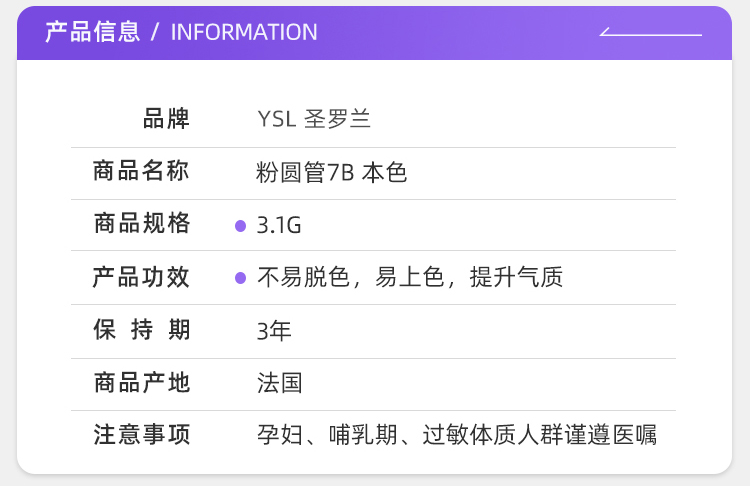Select the INFORMATION header text
This screenshot has width=750, height=486.
coord(244,32)
